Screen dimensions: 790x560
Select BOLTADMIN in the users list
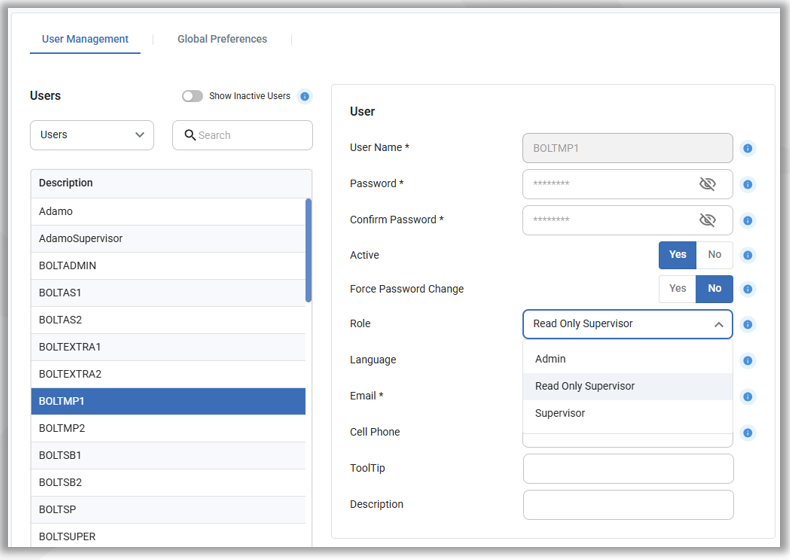tap(67, 266)
